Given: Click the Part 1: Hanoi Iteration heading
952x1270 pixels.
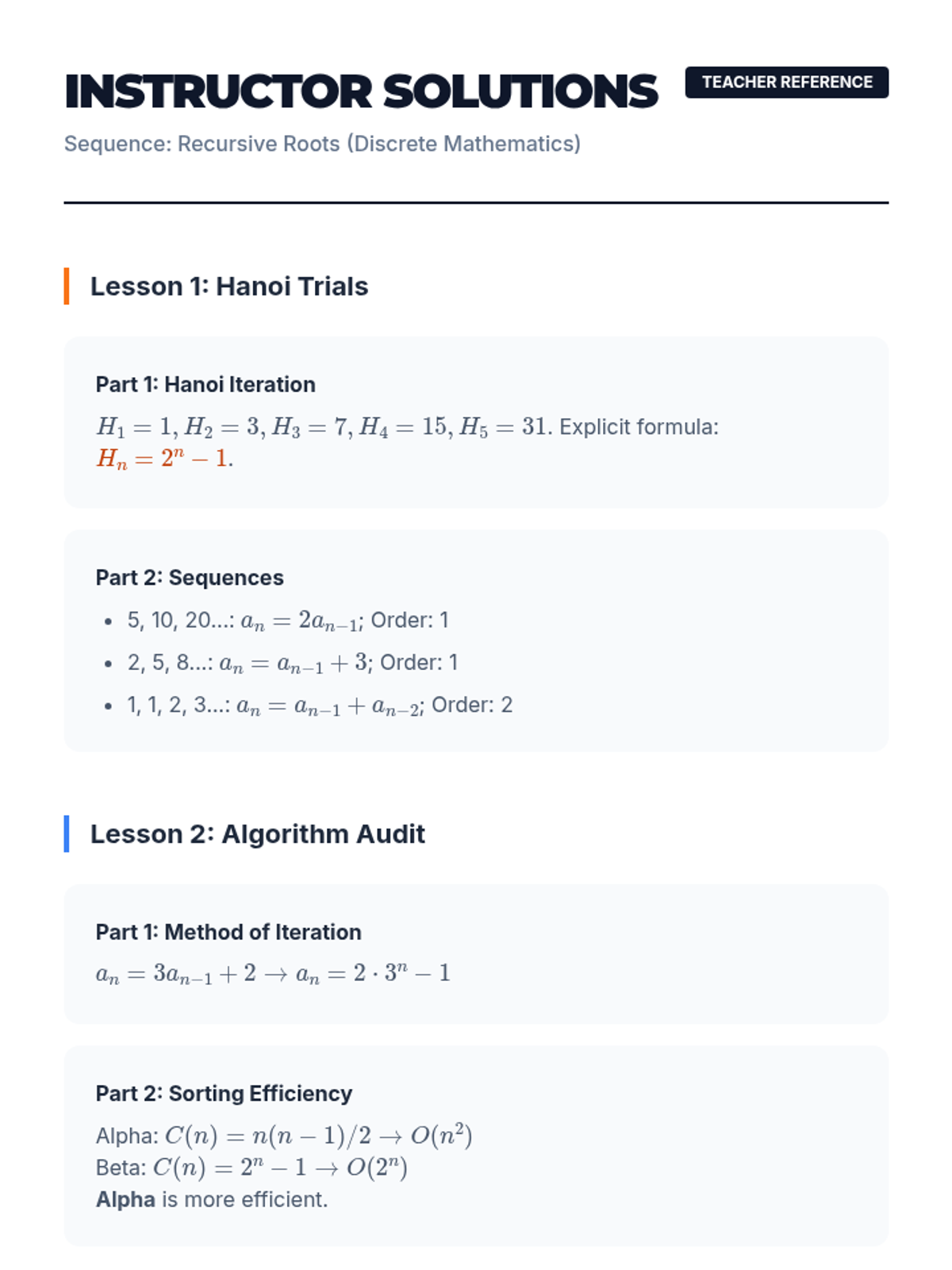Looking at the screenshot, I should (205, 384).
